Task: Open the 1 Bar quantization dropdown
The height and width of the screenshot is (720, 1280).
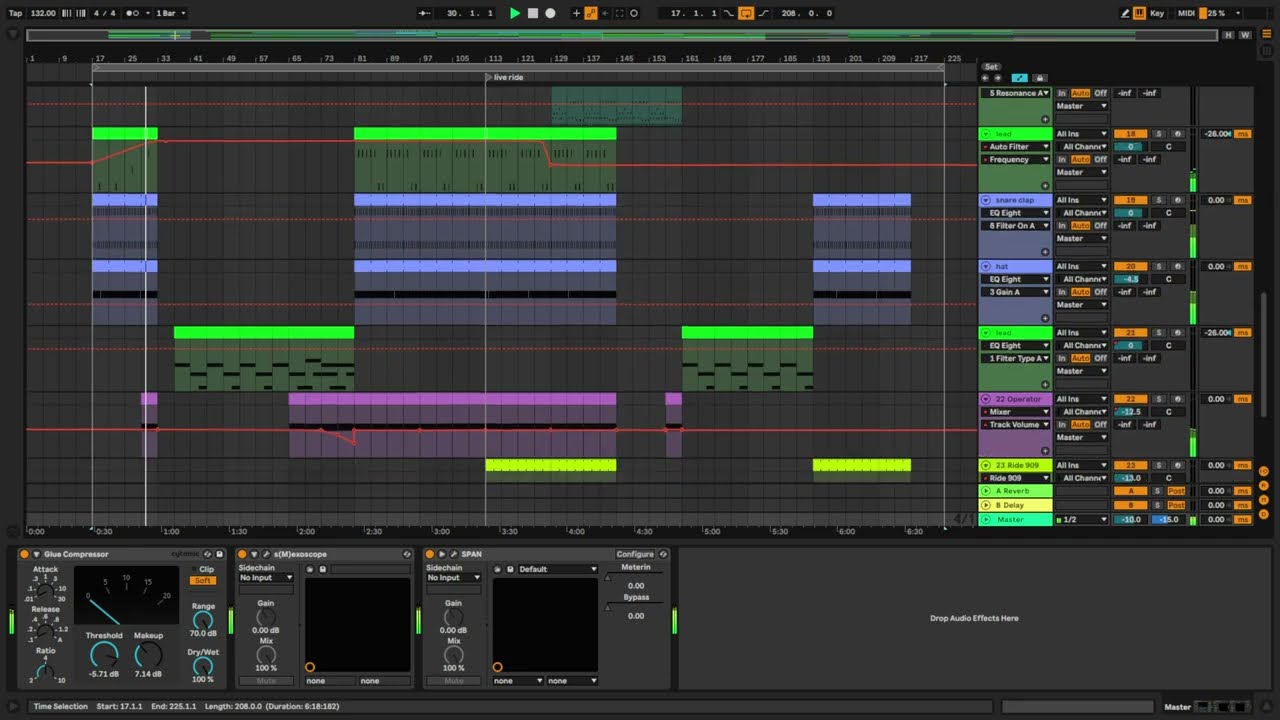Action: [170, 13]
